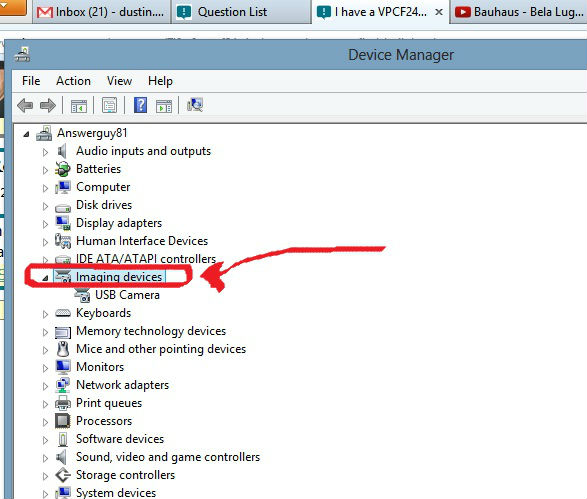
Task: Open the File menu
Action: (x=31, y=81)
